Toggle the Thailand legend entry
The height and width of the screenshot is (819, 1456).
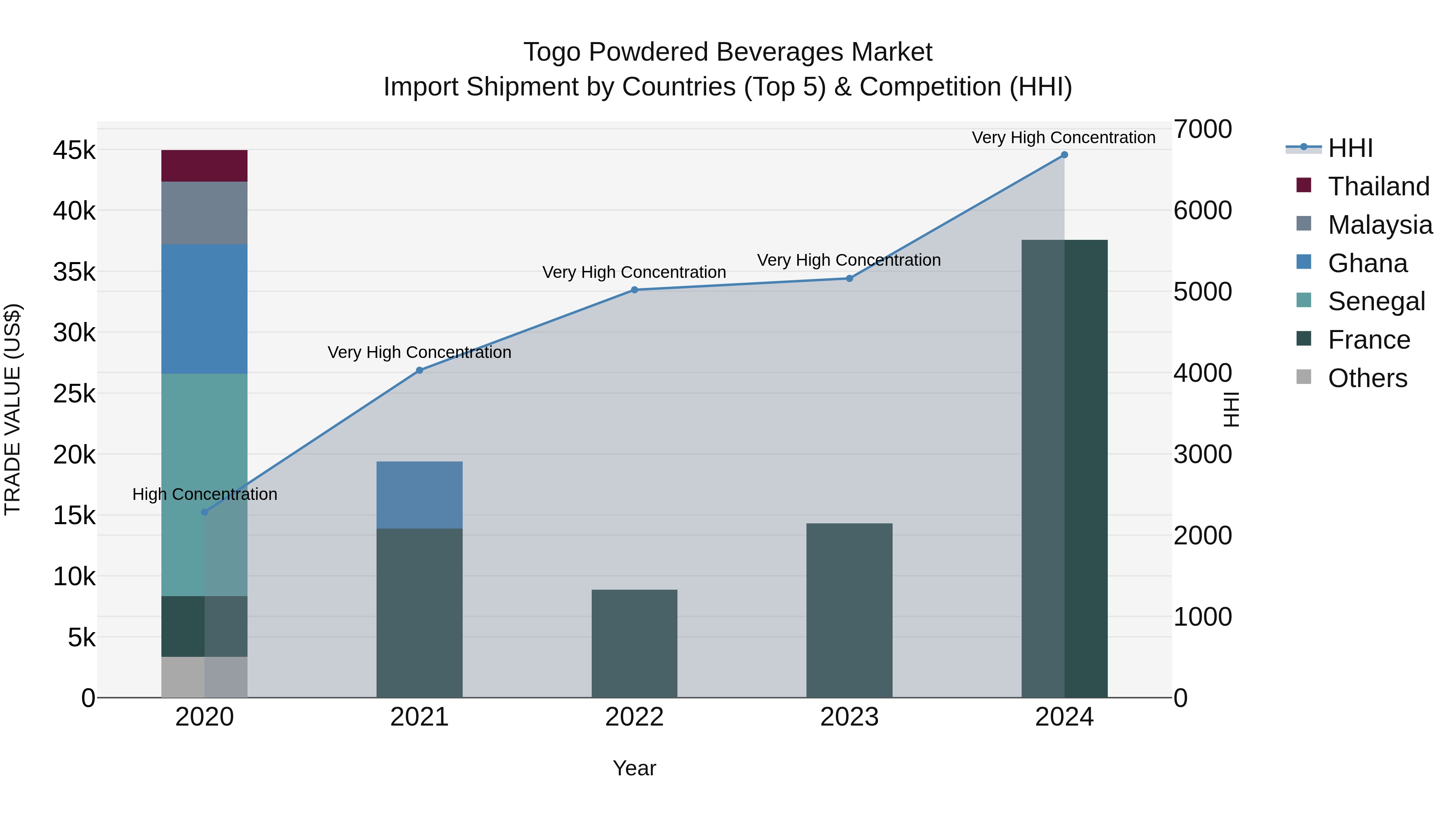pyautogui.click(x=1363, y=186)
